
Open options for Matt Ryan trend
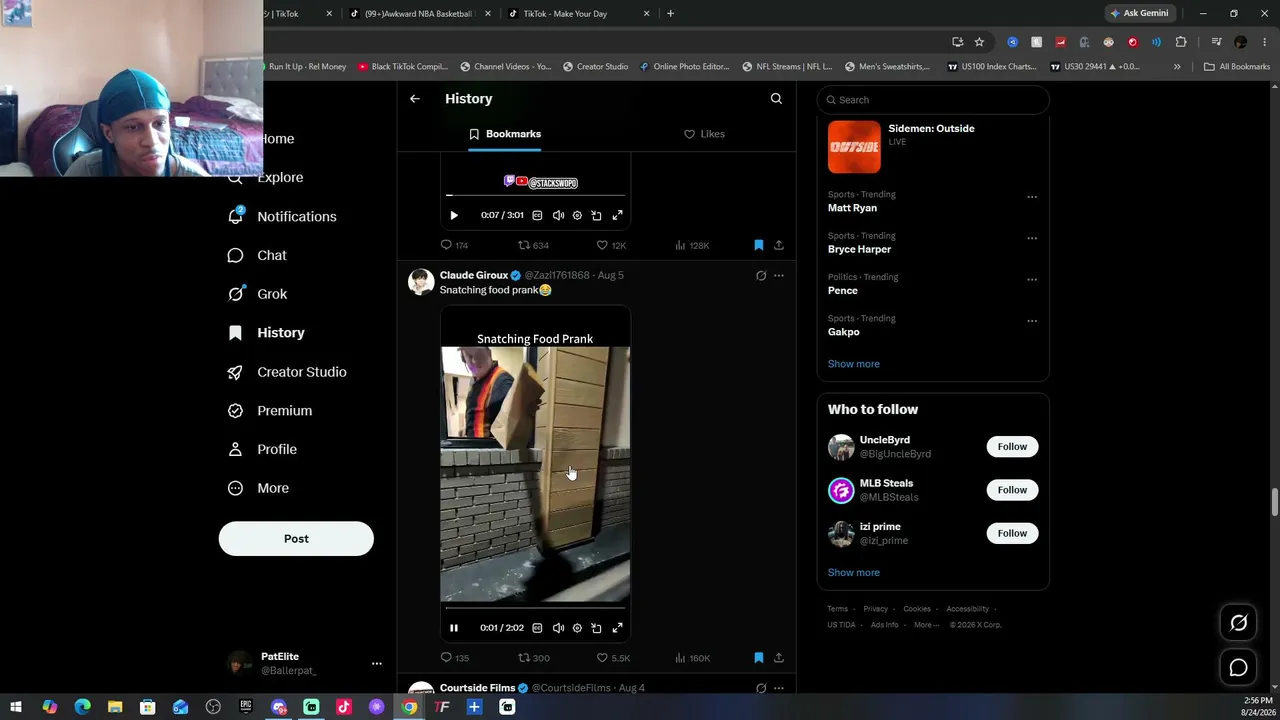pyautogui.click(x=1032, y=197)
